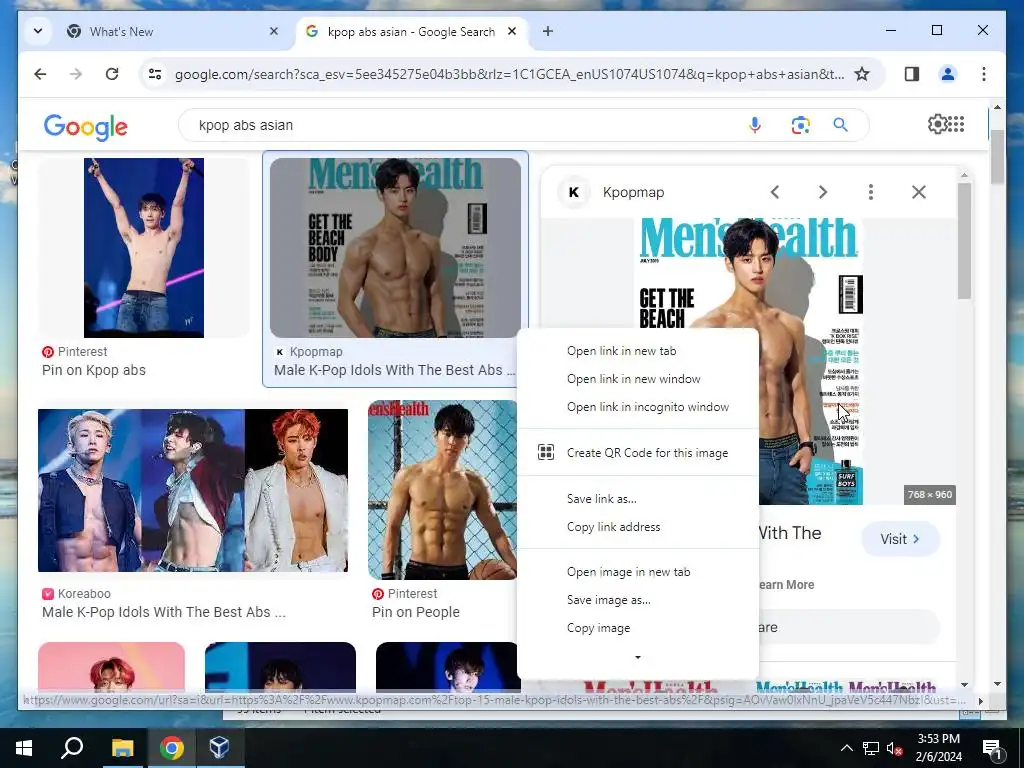Open the Chrome profile avatar

pos(948,74)
